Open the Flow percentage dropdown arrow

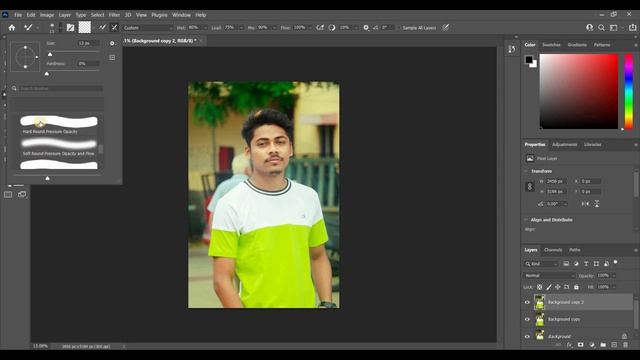click(311, 28)
